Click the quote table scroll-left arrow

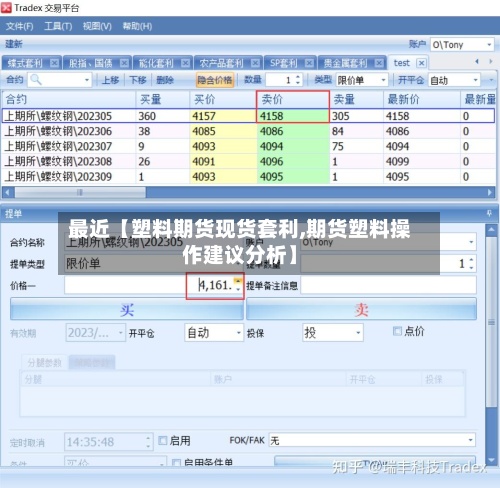pyautogui.click(x=8, y=192)
